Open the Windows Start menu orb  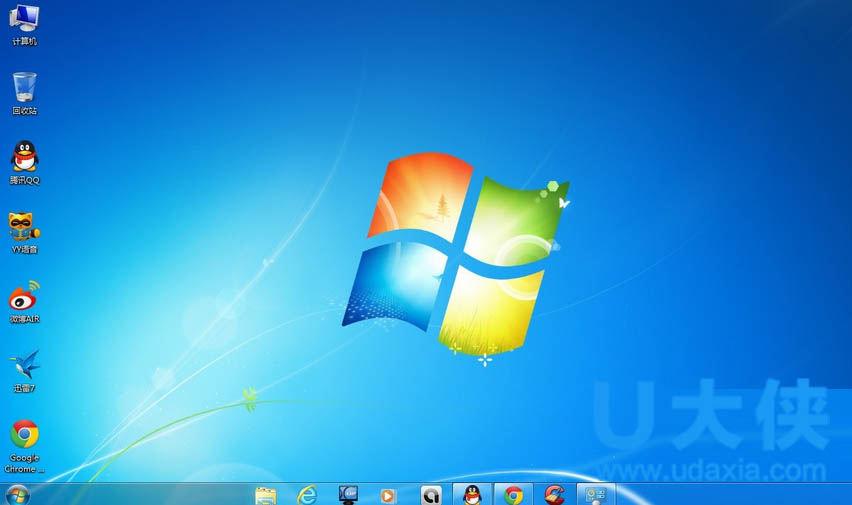coord(17,495)
